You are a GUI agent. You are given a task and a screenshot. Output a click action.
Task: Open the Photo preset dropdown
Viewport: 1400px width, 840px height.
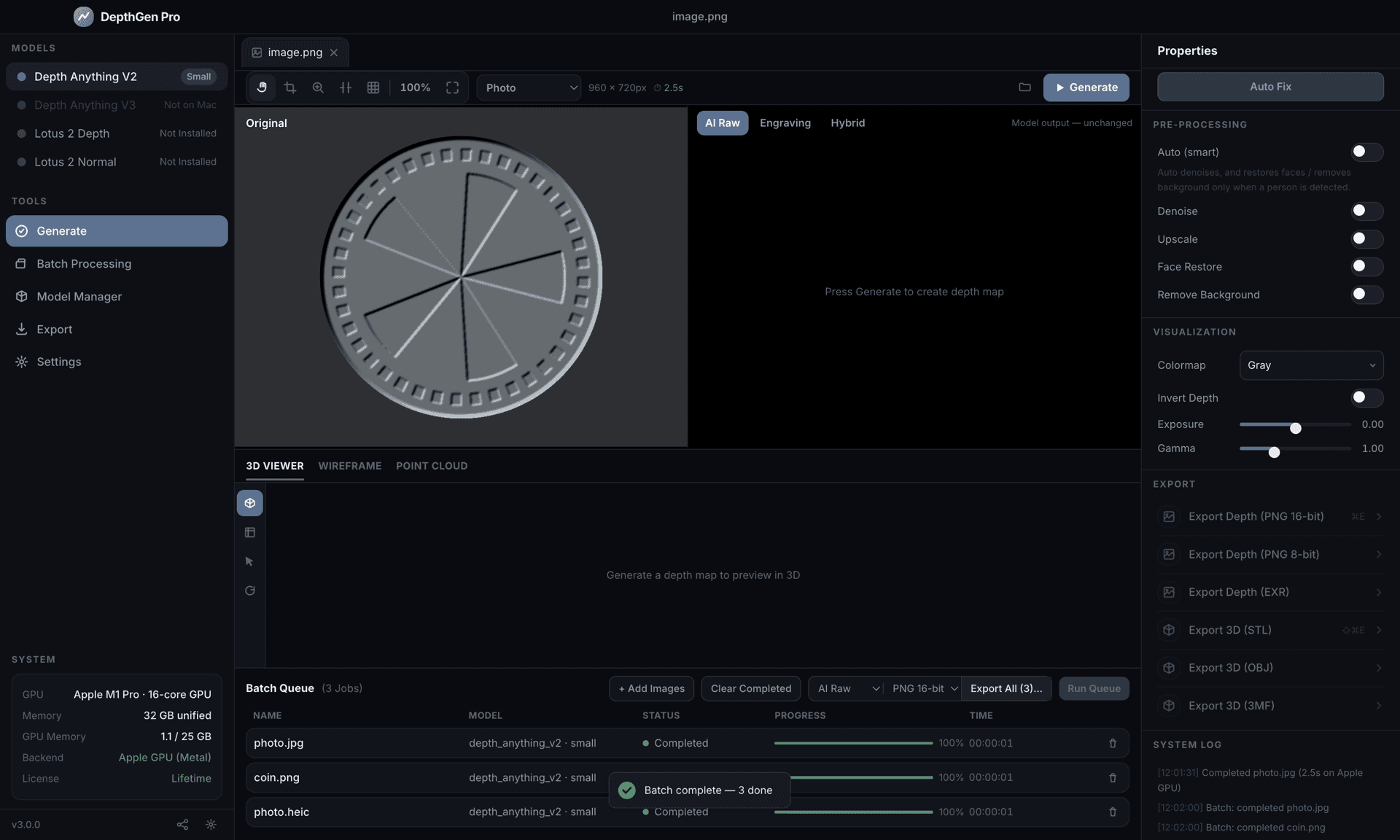point(529,87)
